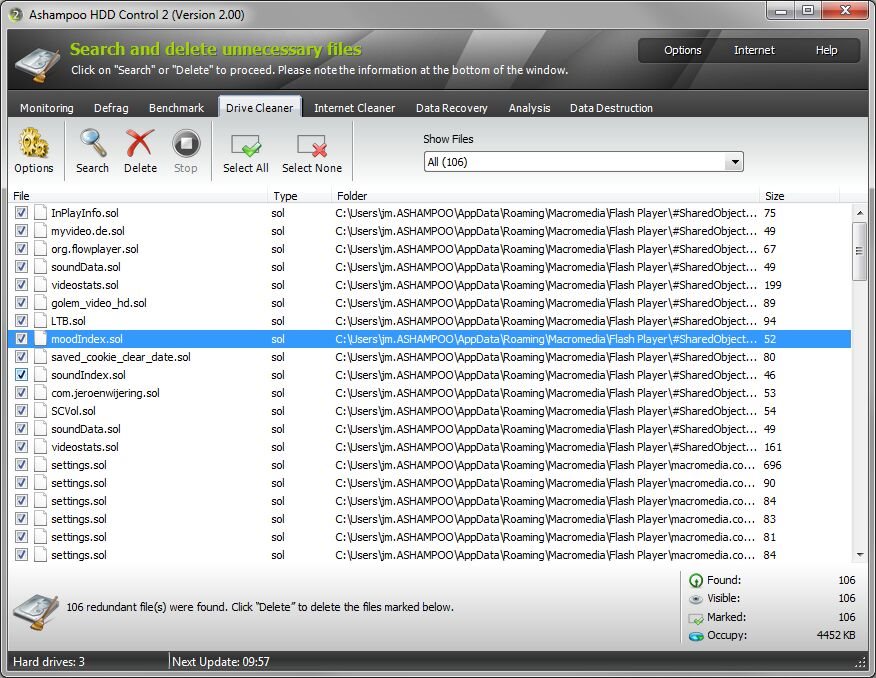
Task: Click the file icon next to org.flowplayer.sol
Action: click(x=40, y=249)
